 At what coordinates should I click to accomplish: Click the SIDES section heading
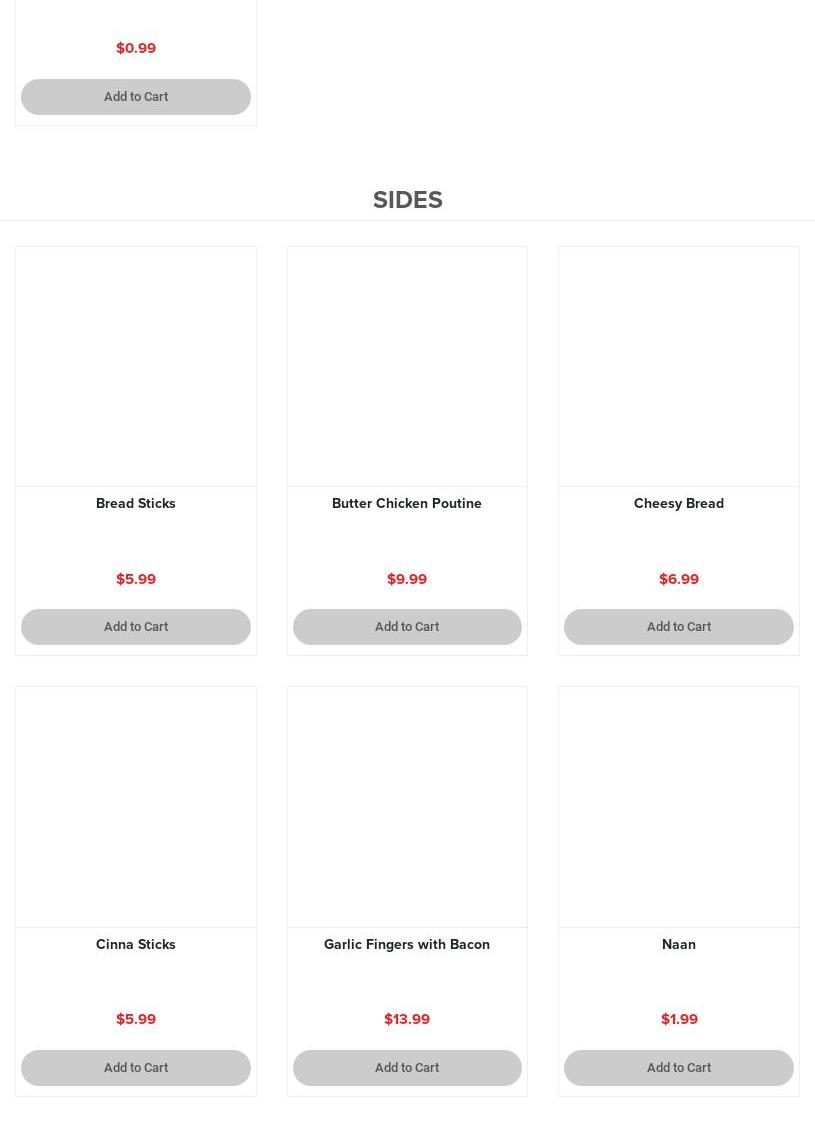pyautogui.click(x=407, y=200)
